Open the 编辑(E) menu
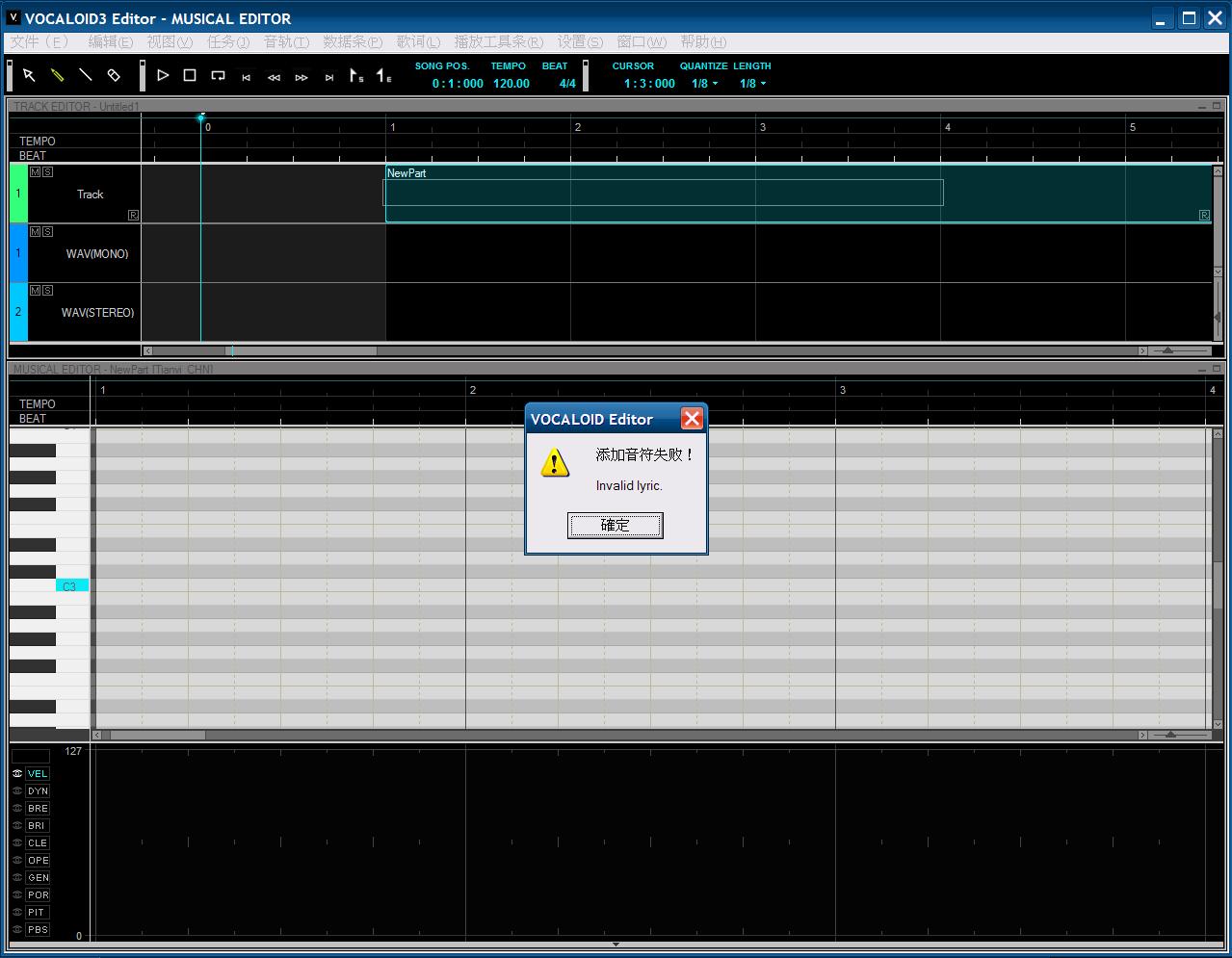1232x958 pixels. point(111,41)
